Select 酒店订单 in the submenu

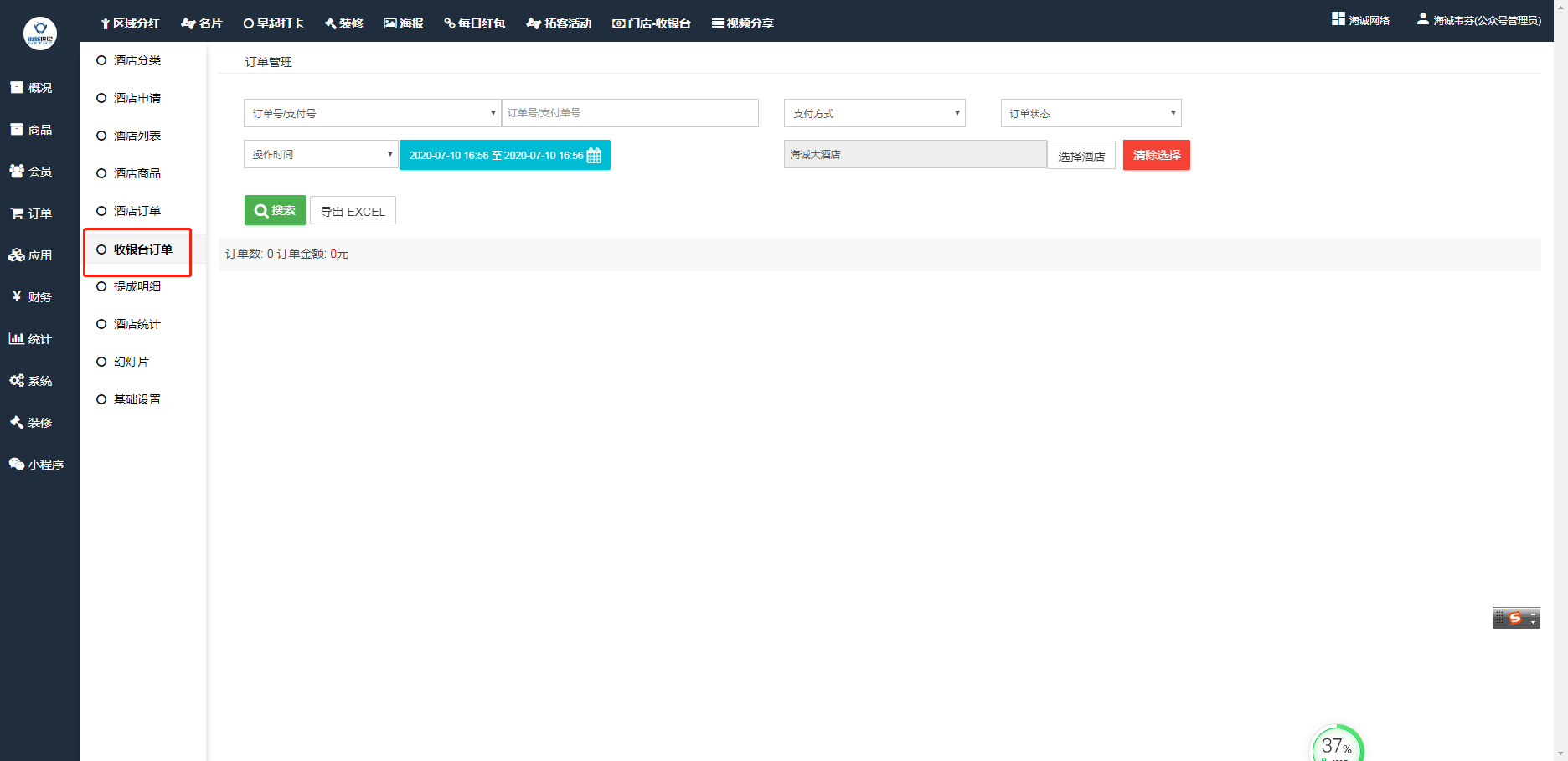[137, 211]
